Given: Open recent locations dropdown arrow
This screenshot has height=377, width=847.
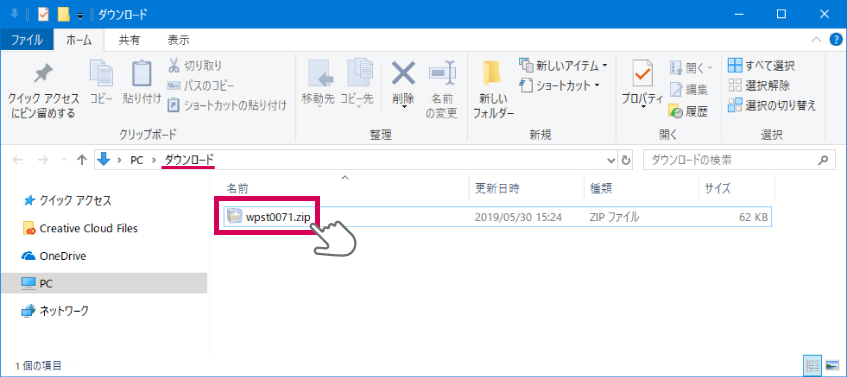Looking at the screenshot, I should pyautogui.click(x=63, y=160).
